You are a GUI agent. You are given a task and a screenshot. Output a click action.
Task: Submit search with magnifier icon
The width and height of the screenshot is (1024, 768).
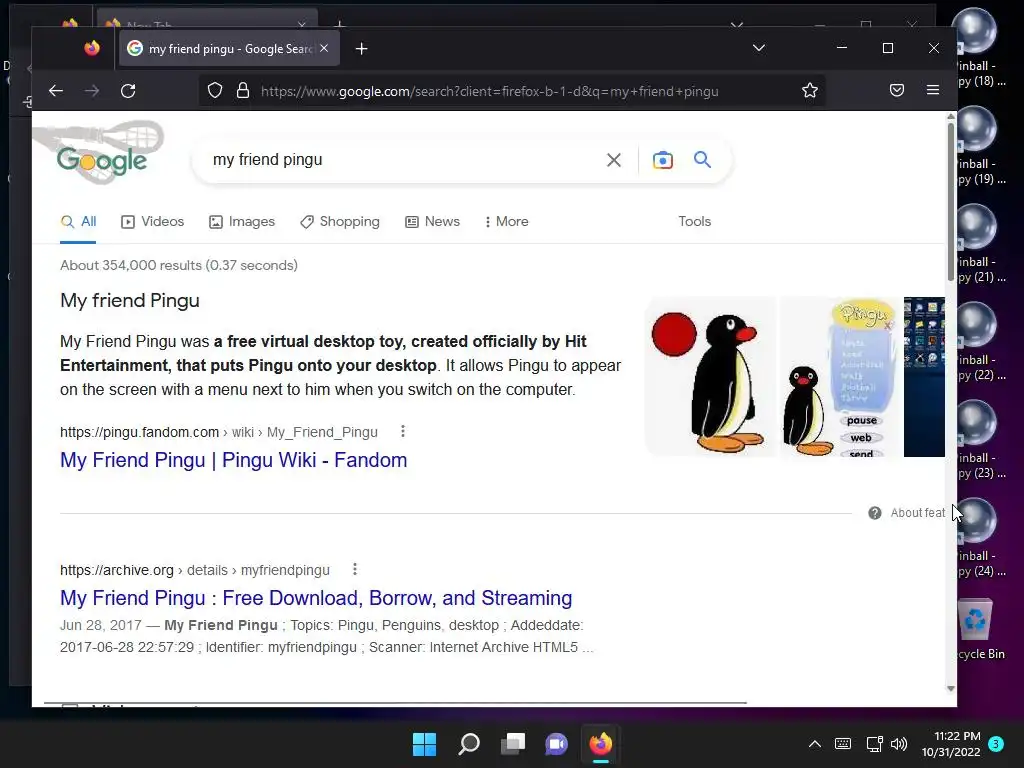(x=702, y=160)
